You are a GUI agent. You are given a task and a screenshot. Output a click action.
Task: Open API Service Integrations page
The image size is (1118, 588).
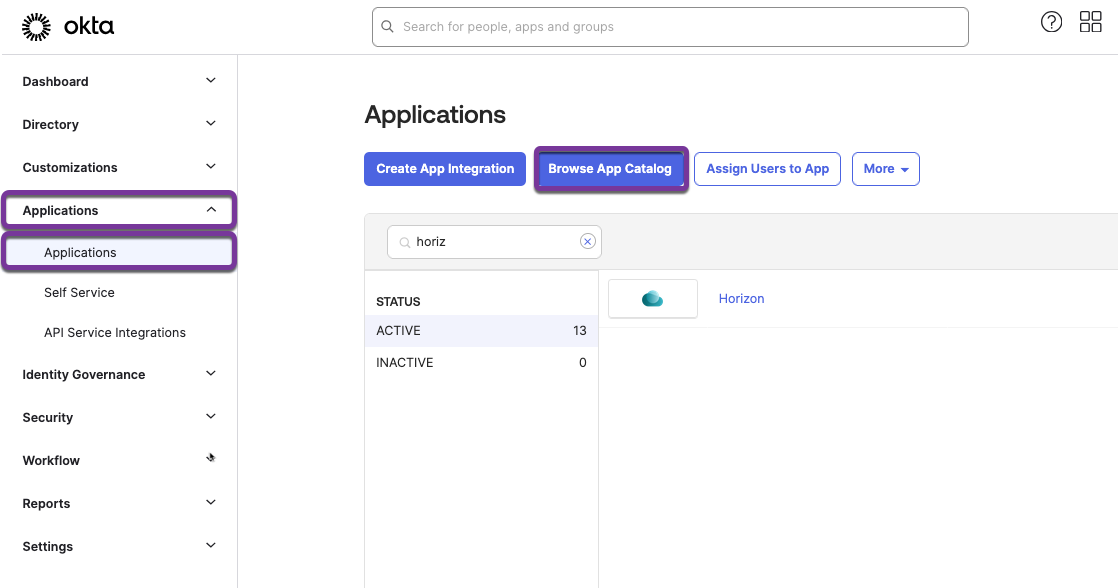[115, 332]
